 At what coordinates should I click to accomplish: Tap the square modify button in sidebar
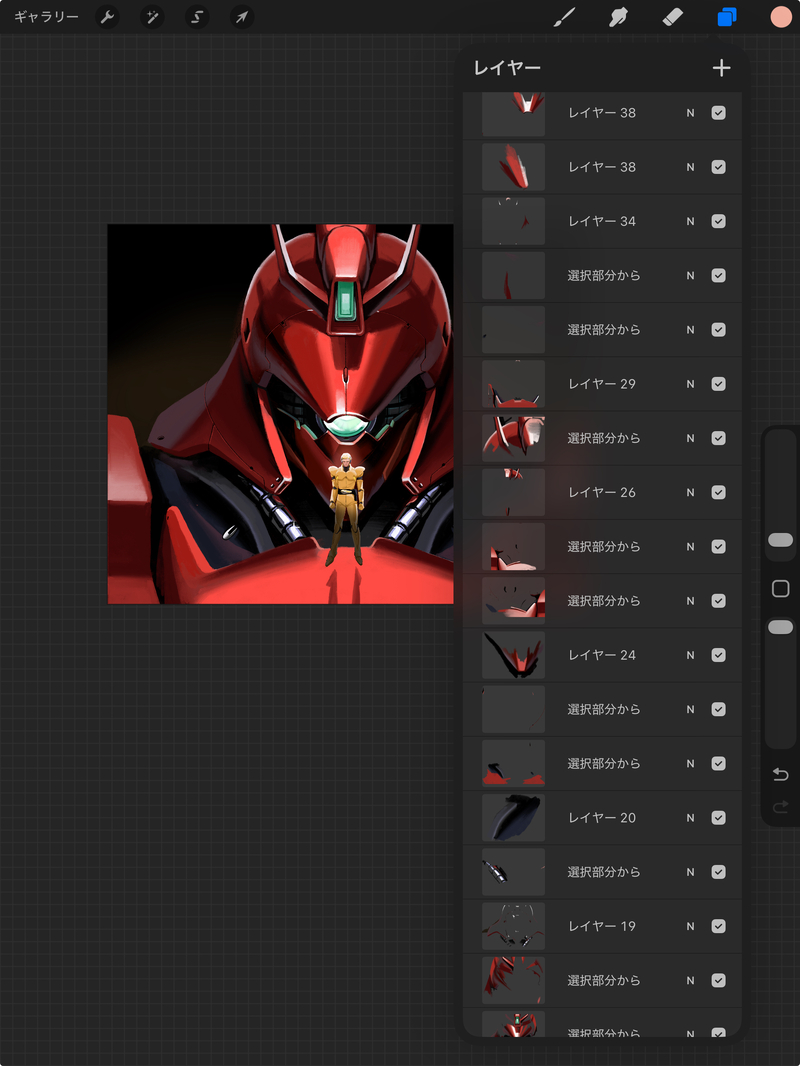pos(780,589)
